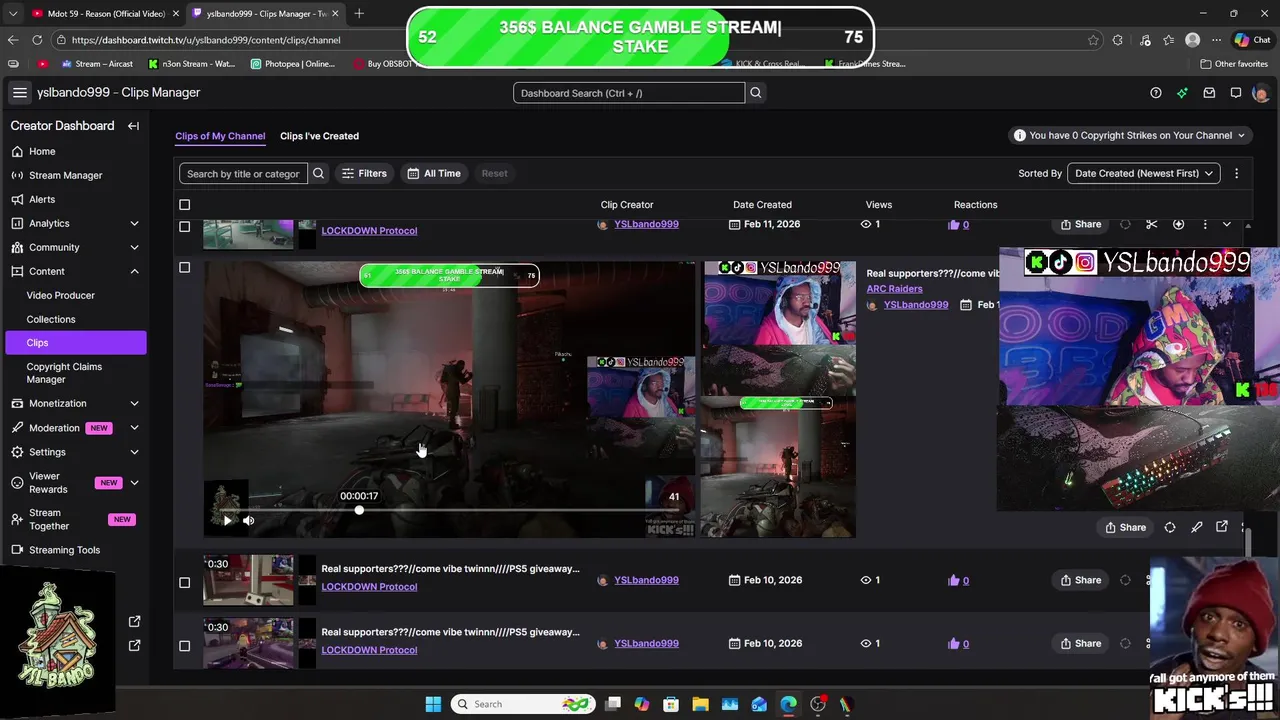
Task: Expand Feb 11 clip details chevron
Action: tap(1228, 224)
